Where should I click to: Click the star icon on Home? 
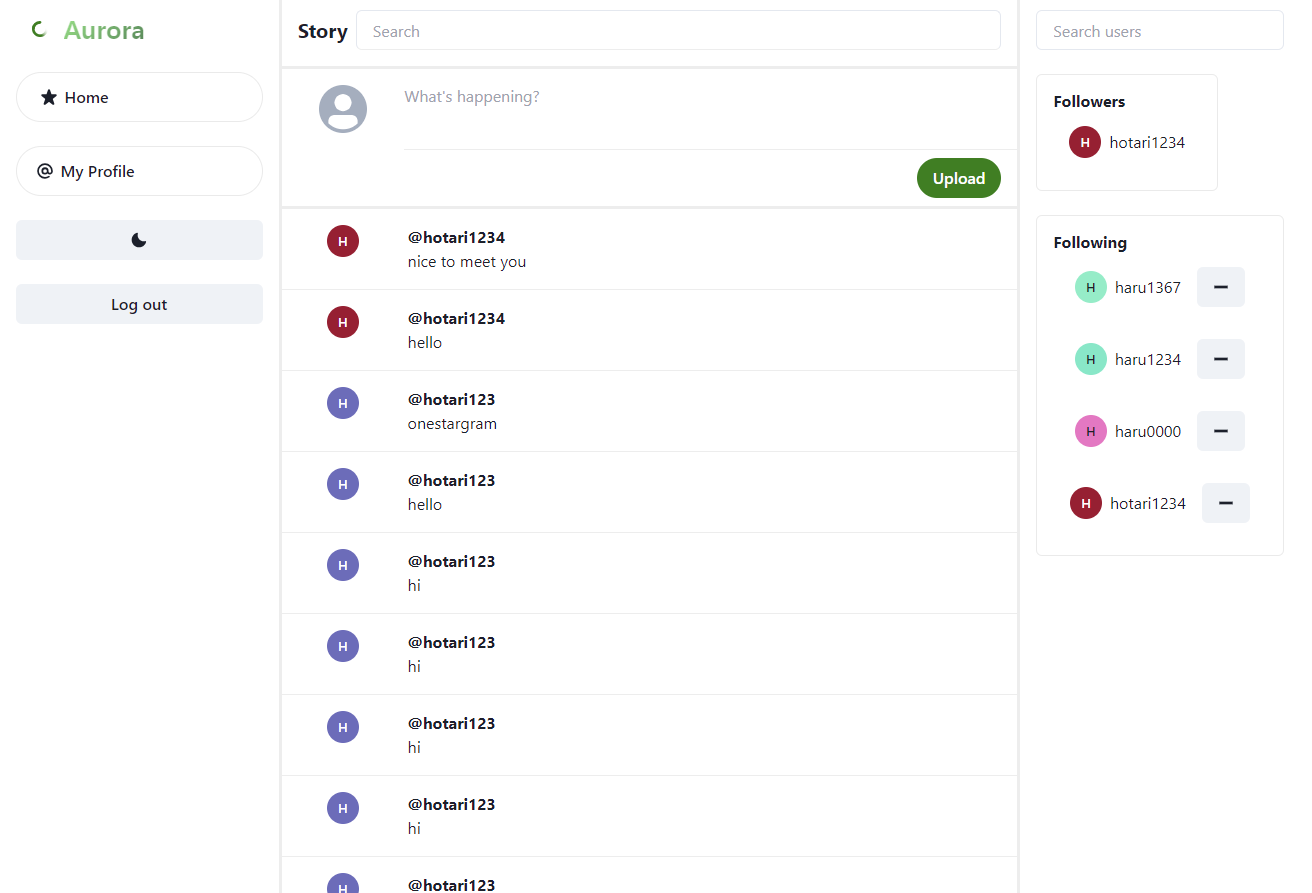pyautogui.click(x=49, y=97)
